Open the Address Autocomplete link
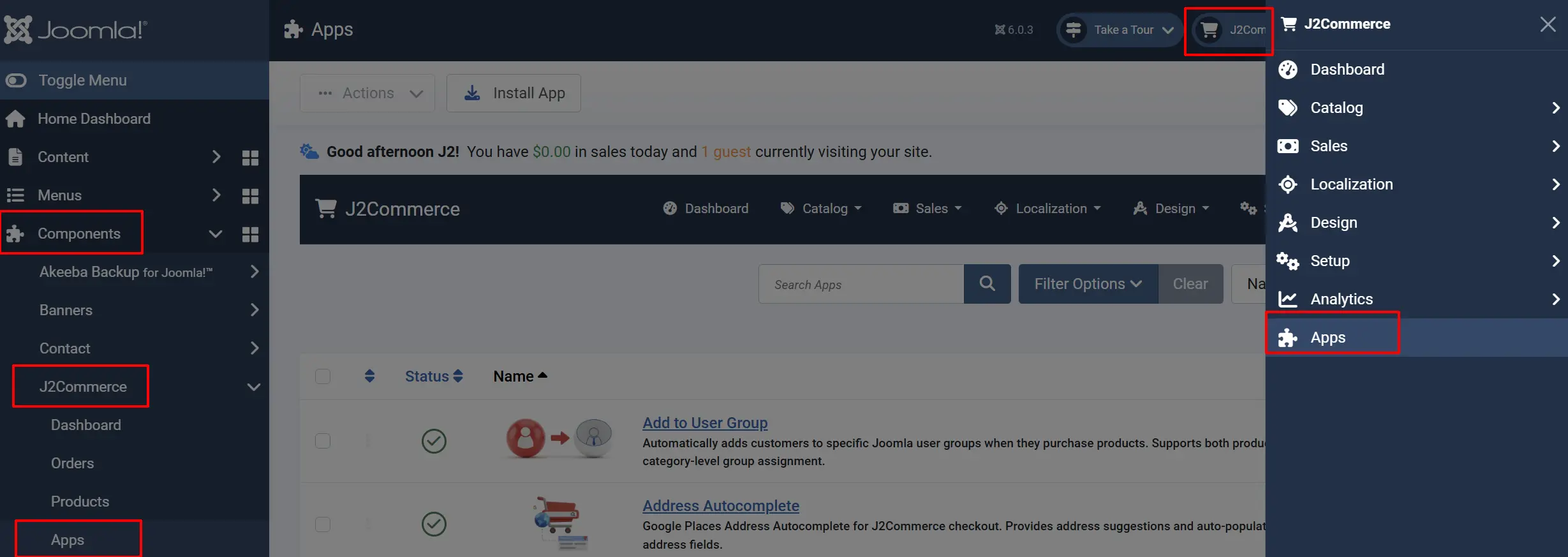Viewport: 1568px width, 557px height. click(x=721, y=505)
